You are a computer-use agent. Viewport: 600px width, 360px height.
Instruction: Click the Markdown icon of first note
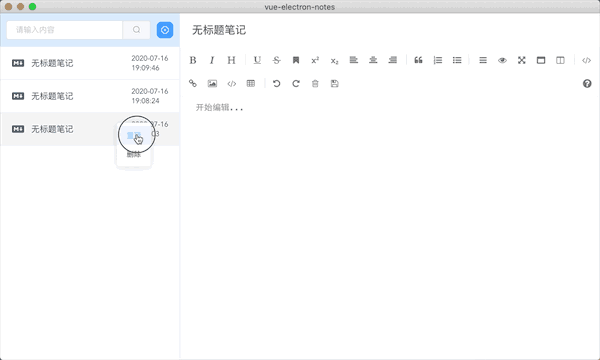18,63
